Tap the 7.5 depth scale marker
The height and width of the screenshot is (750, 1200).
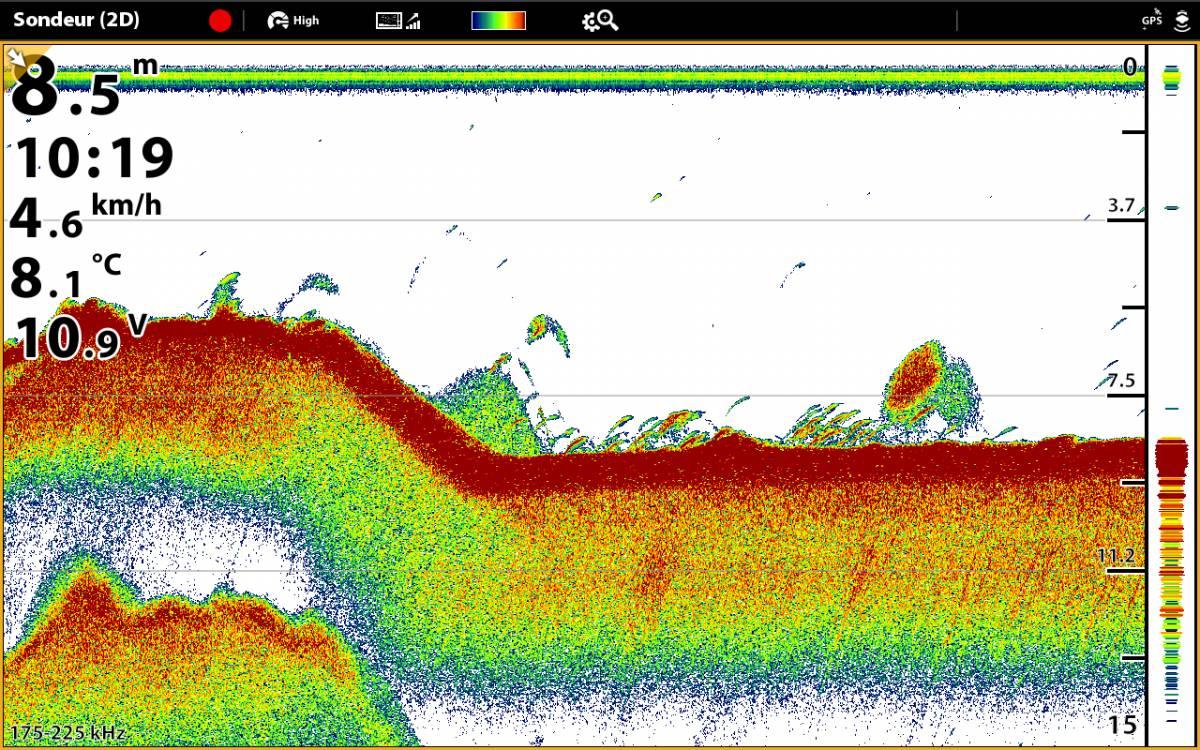tap(1121, 380)
